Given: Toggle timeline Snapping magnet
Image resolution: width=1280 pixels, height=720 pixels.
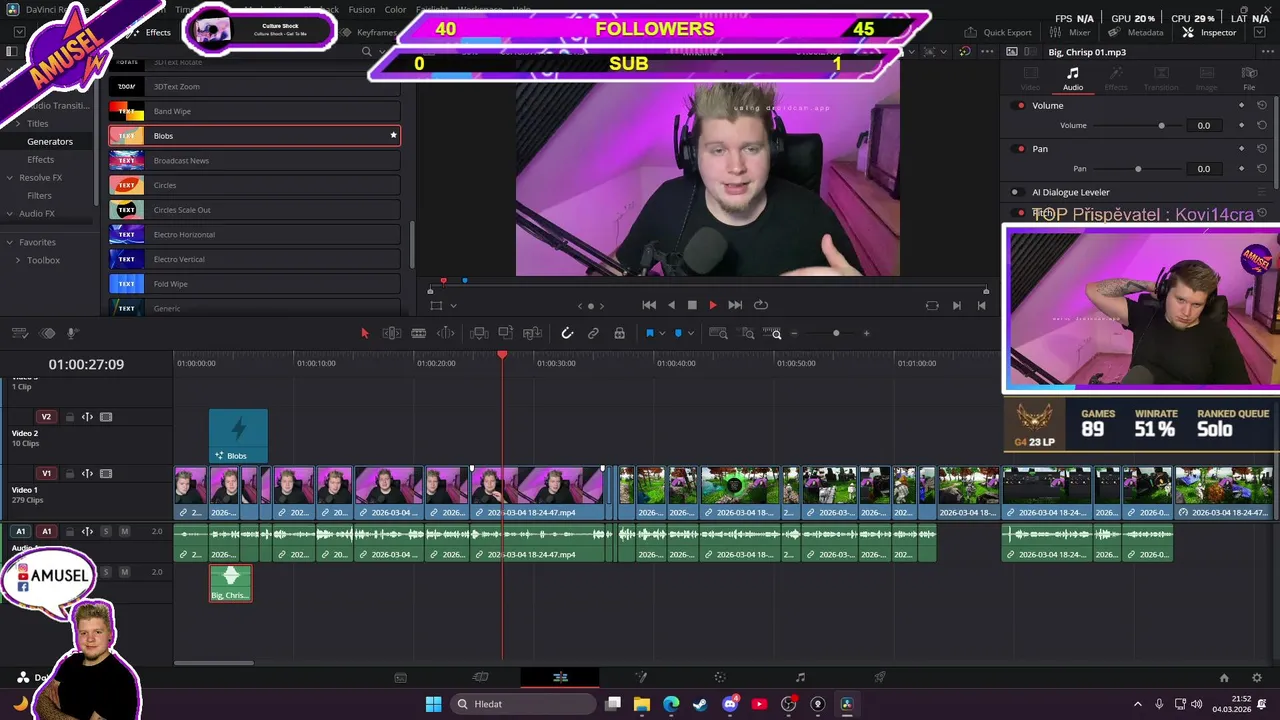Looking at the screenshot, I should tap(567, 333).
